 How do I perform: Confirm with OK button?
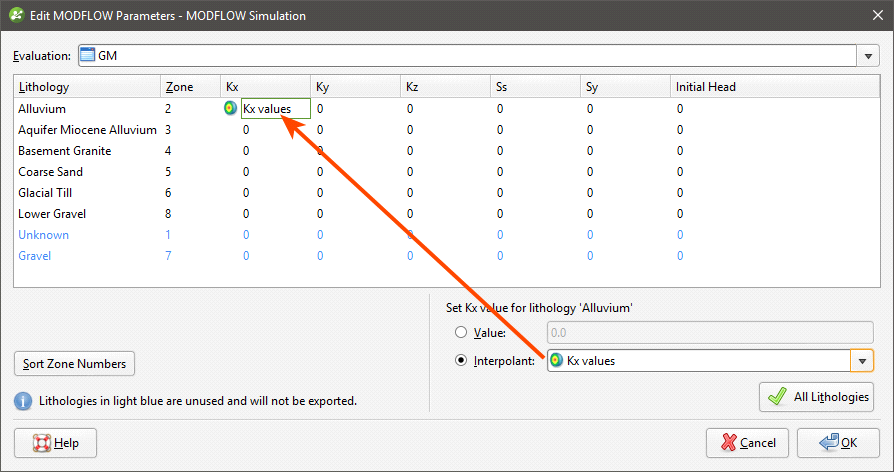[x=838, y=443]
